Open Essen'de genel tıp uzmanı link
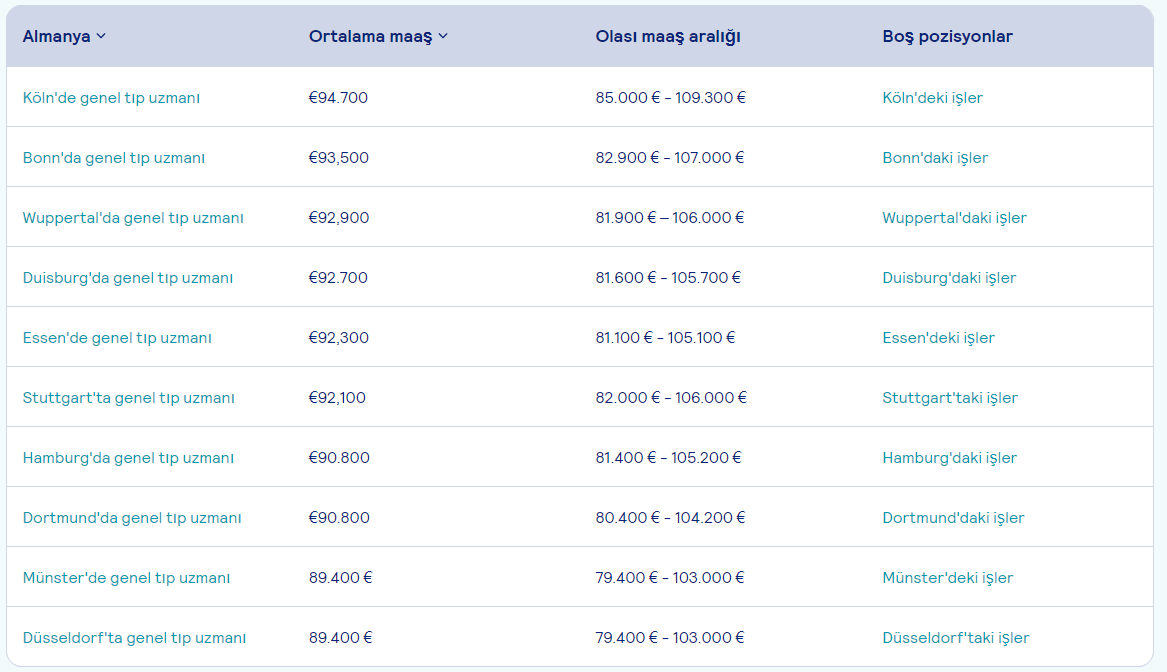The height and width of the screenshot is (672, 1167). point(117,338)
